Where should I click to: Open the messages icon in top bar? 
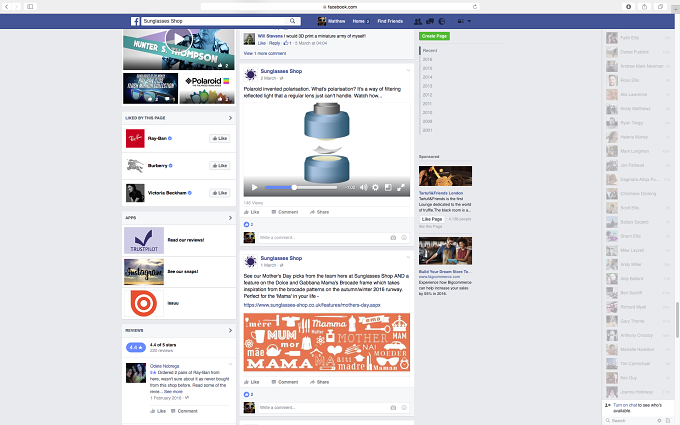coord(430,21)
